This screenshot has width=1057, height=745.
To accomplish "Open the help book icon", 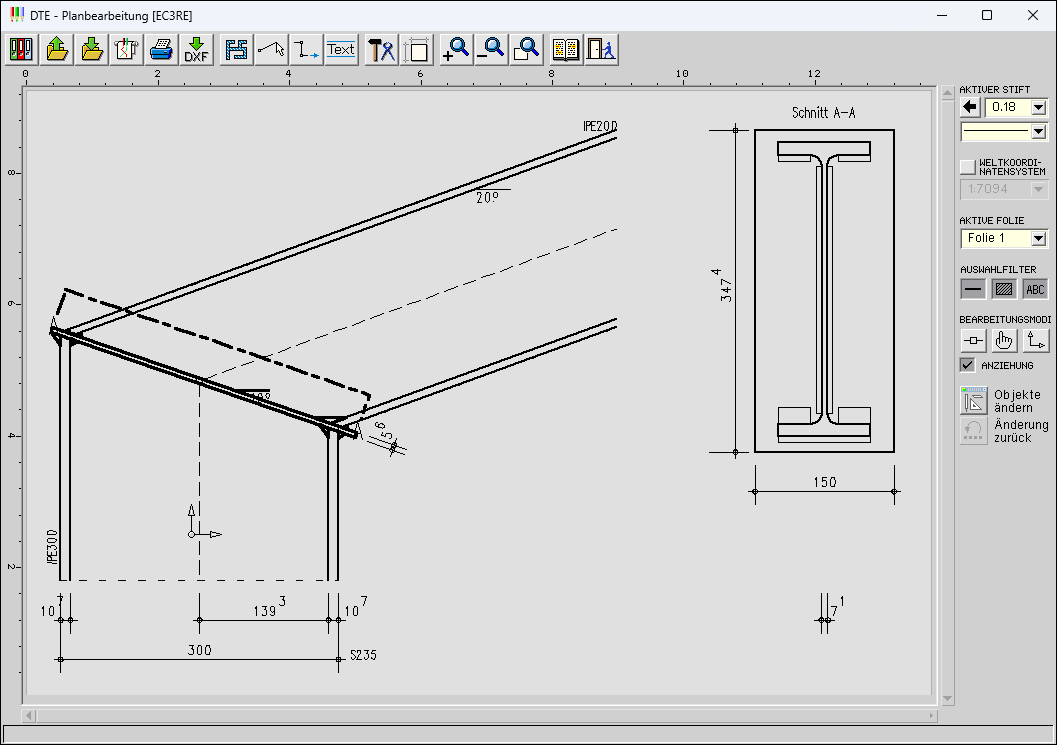I will click(566, 49).
